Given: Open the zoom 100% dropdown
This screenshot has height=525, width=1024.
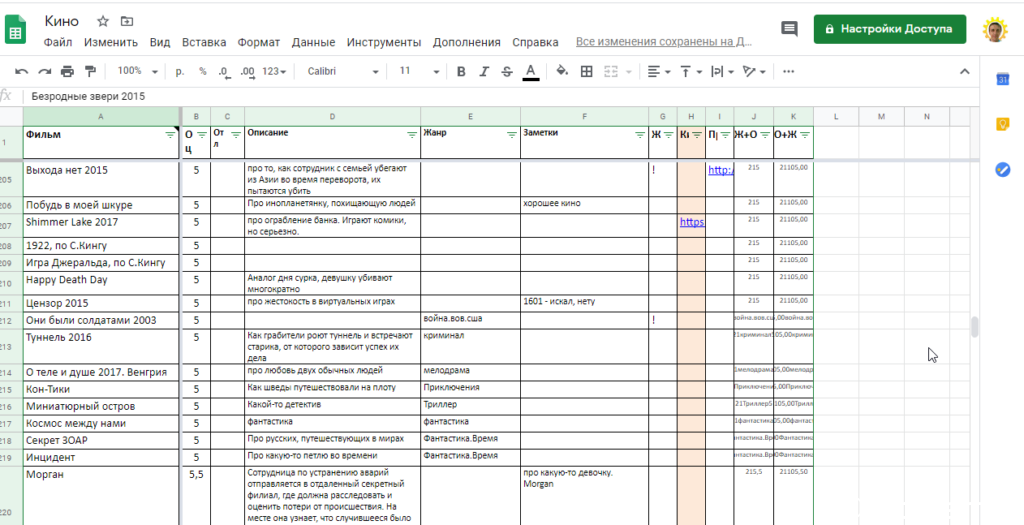Looking at the screenshot, I should (x=138, y=71).
